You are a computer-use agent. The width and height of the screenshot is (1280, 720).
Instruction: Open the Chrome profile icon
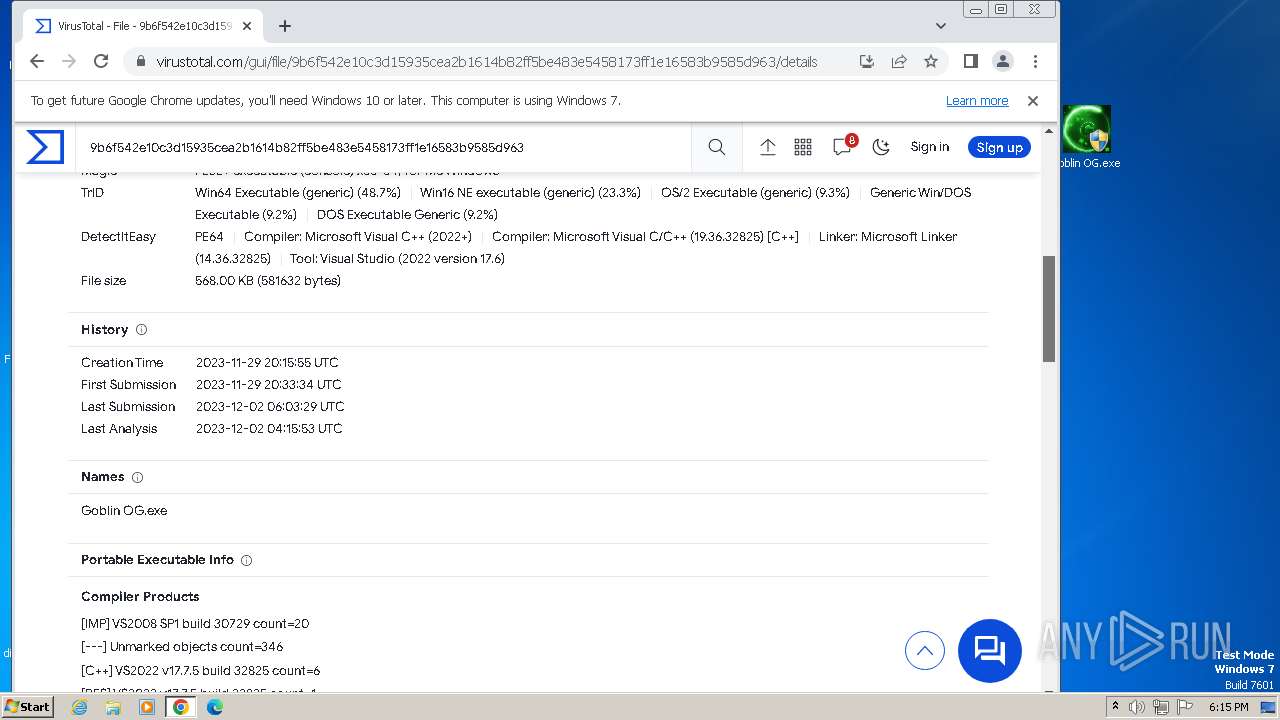point(1003,61)
